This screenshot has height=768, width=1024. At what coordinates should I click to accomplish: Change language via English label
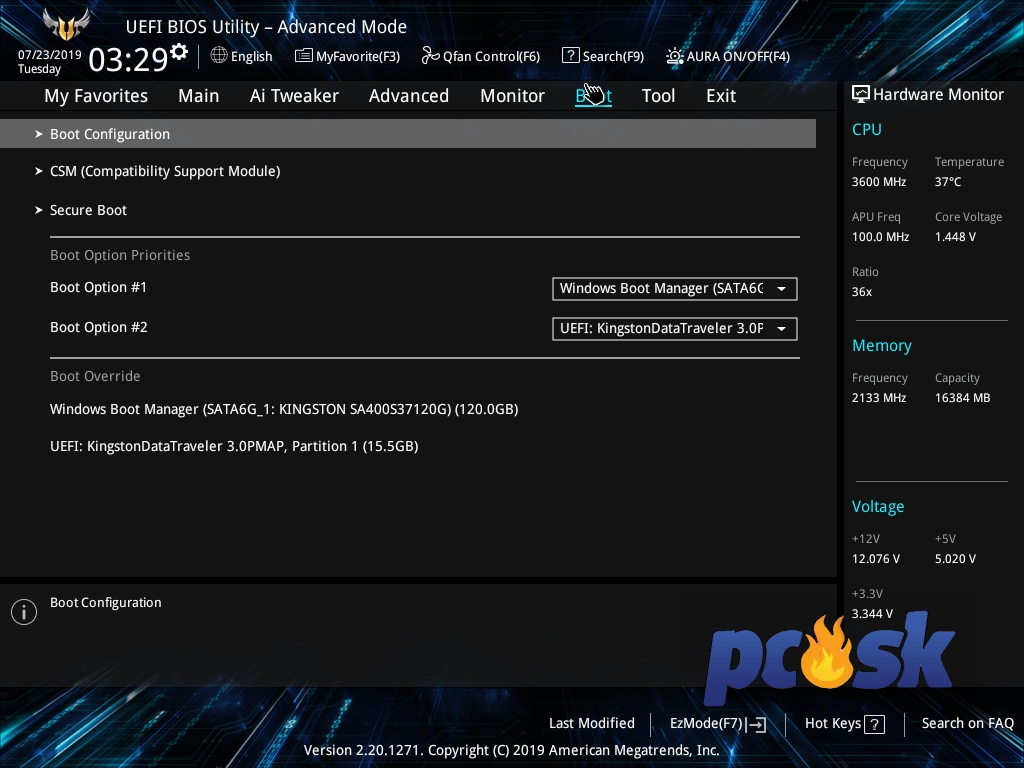[x=251, y=57]
